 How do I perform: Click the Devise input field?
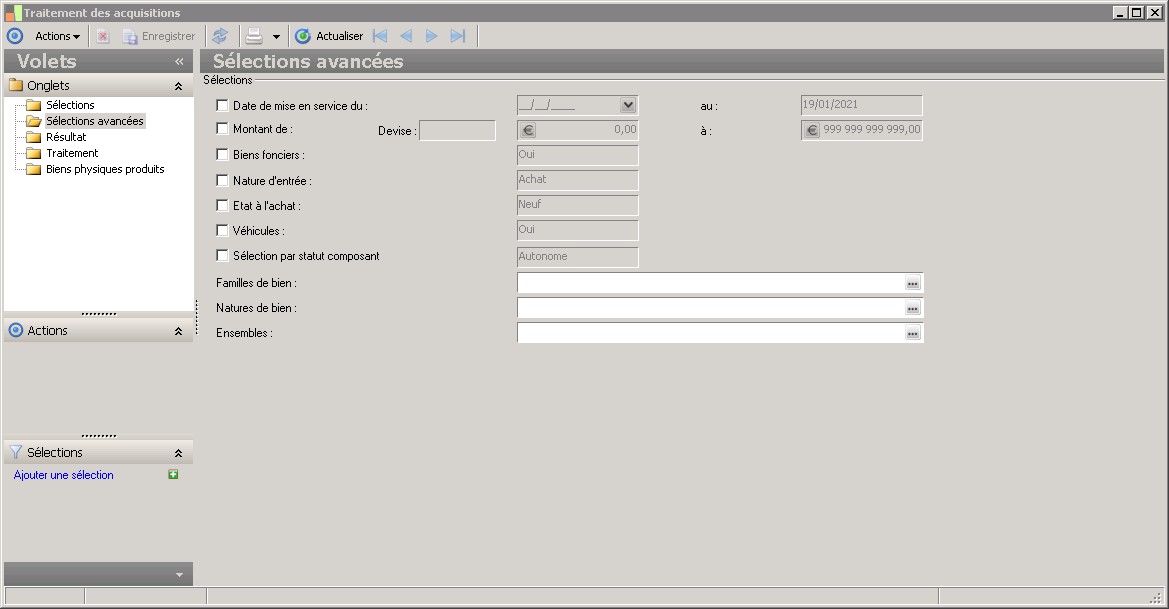click(457, 130)
